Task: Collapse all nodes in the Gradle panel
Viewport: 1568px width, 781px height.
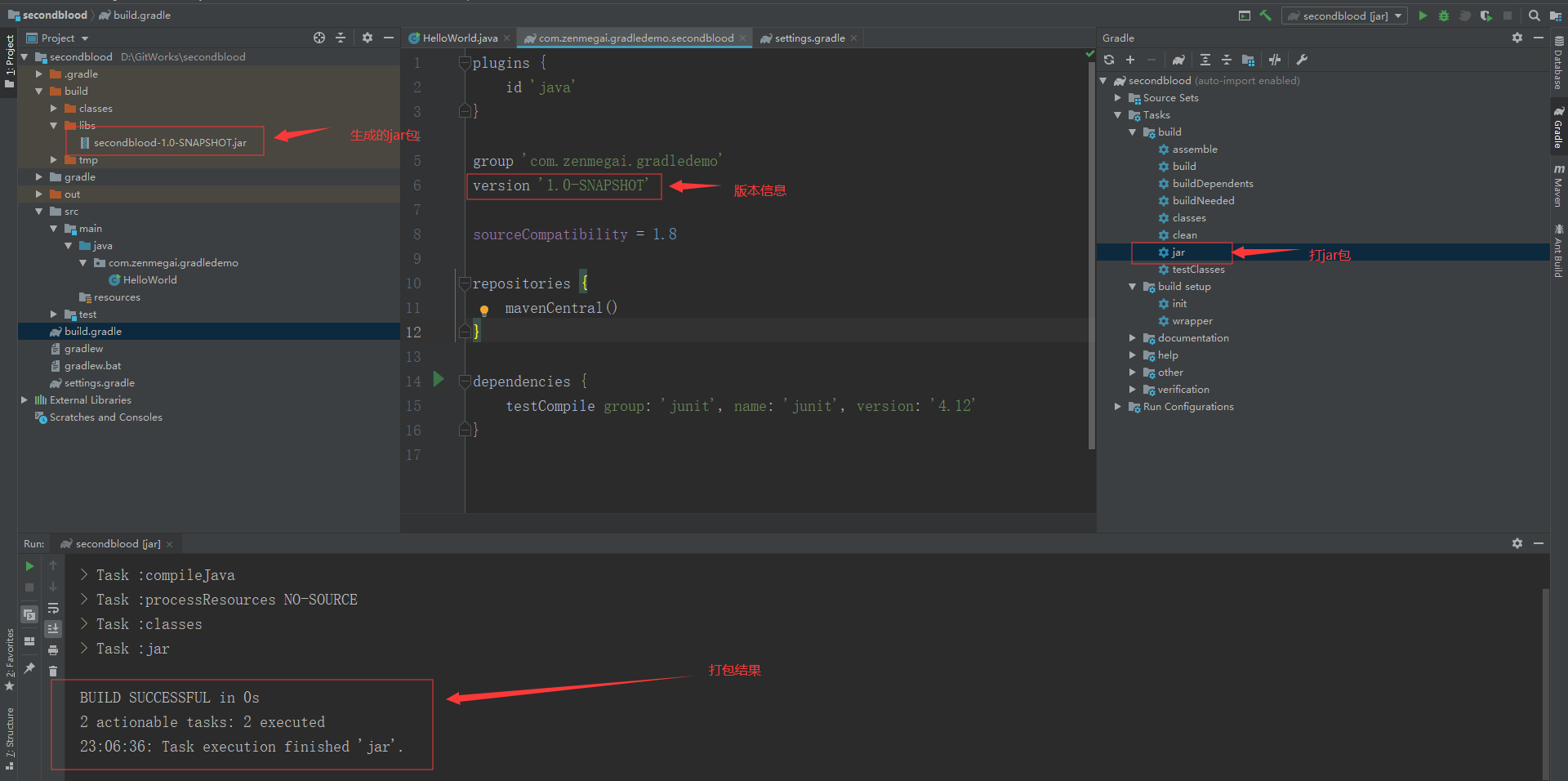Action: tap(1227, 60)
